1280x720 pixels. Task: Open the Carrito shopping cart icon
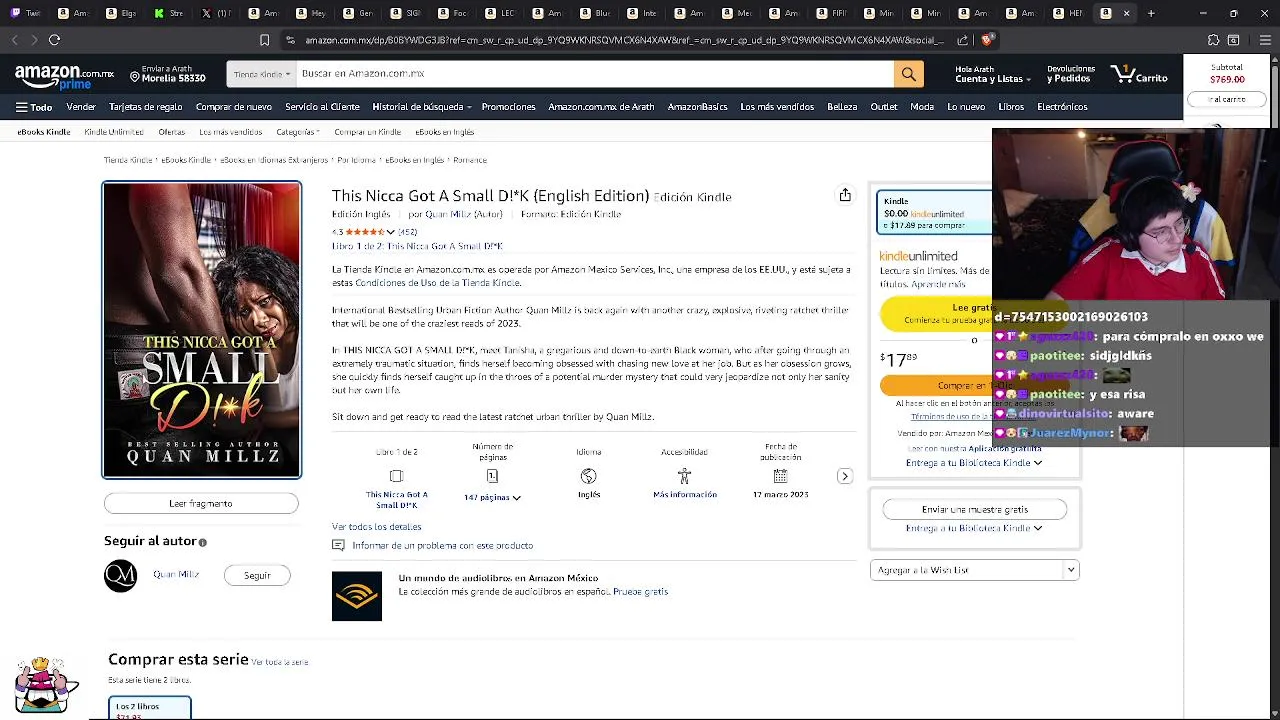[x=1139, y=75]
